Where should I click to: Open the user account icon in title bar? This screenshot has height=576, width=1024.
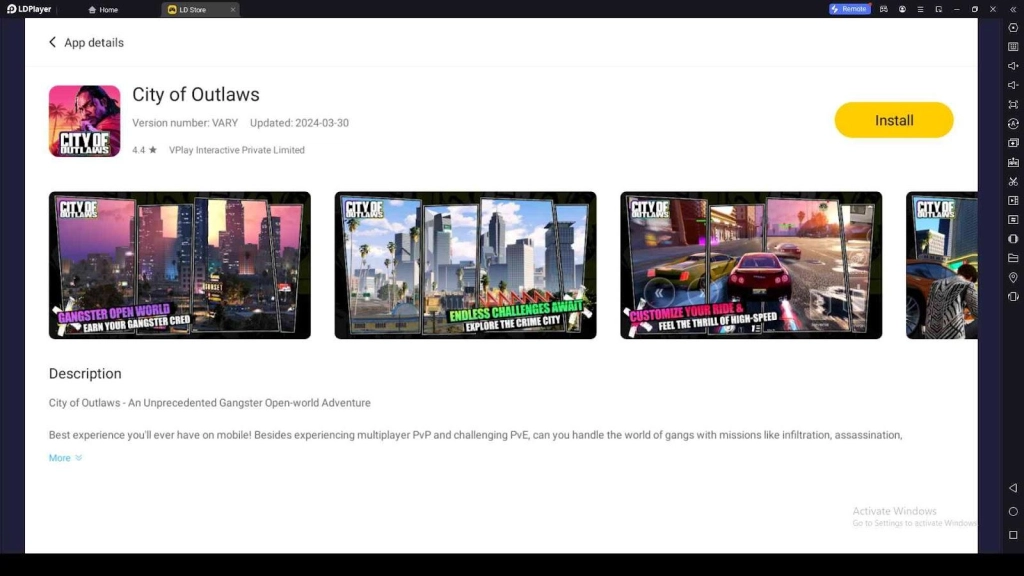click(902, 9)
